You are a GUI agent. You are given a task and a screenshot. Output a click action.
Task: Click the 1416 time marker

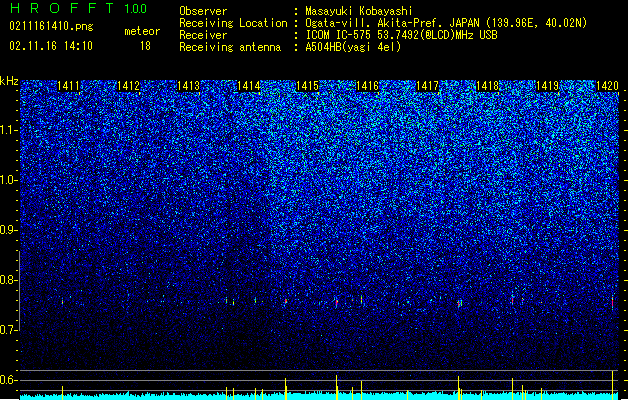367,86
